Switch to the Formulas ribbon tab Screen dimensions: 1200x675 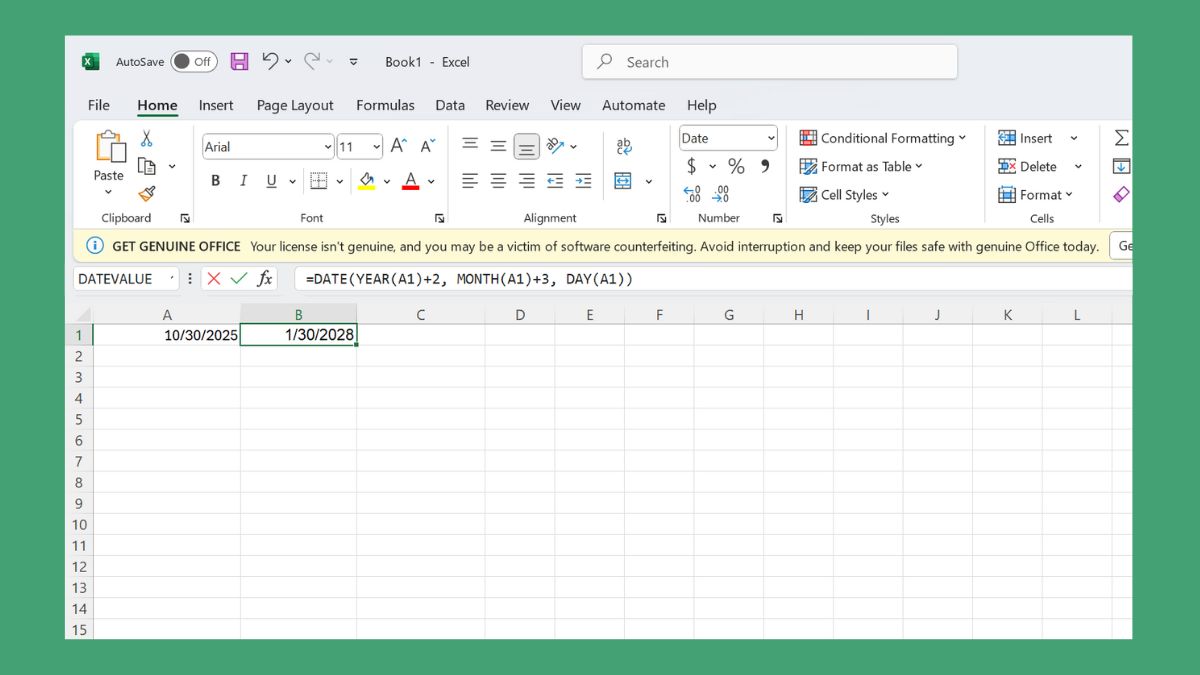coord(385,105)
